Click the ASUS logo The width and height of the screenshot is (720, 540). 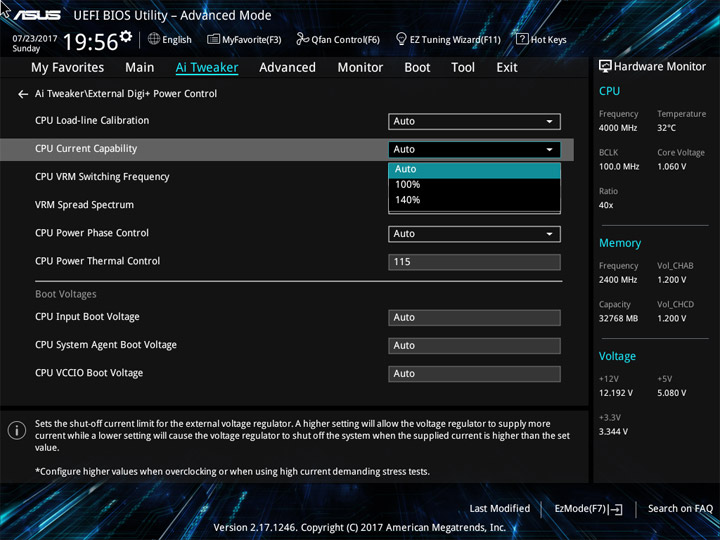pyautogui.click(x=37, y=15)
